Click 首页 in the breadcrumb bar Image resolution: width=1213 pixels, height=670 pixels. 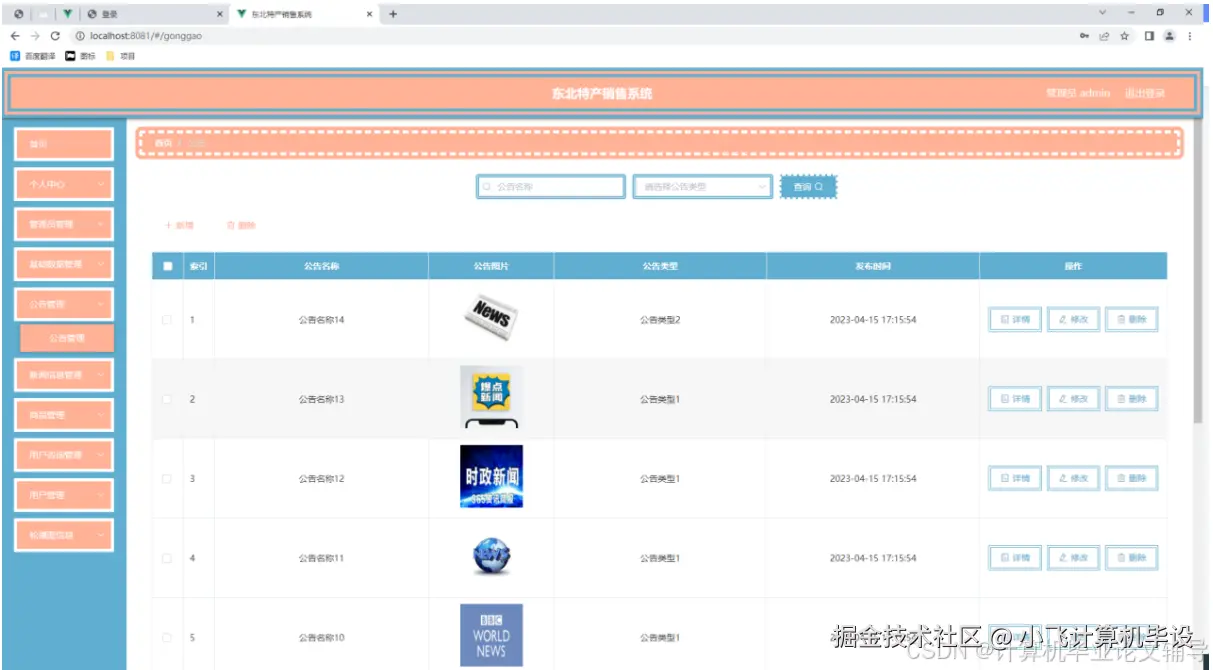click(x=163, y=143)
